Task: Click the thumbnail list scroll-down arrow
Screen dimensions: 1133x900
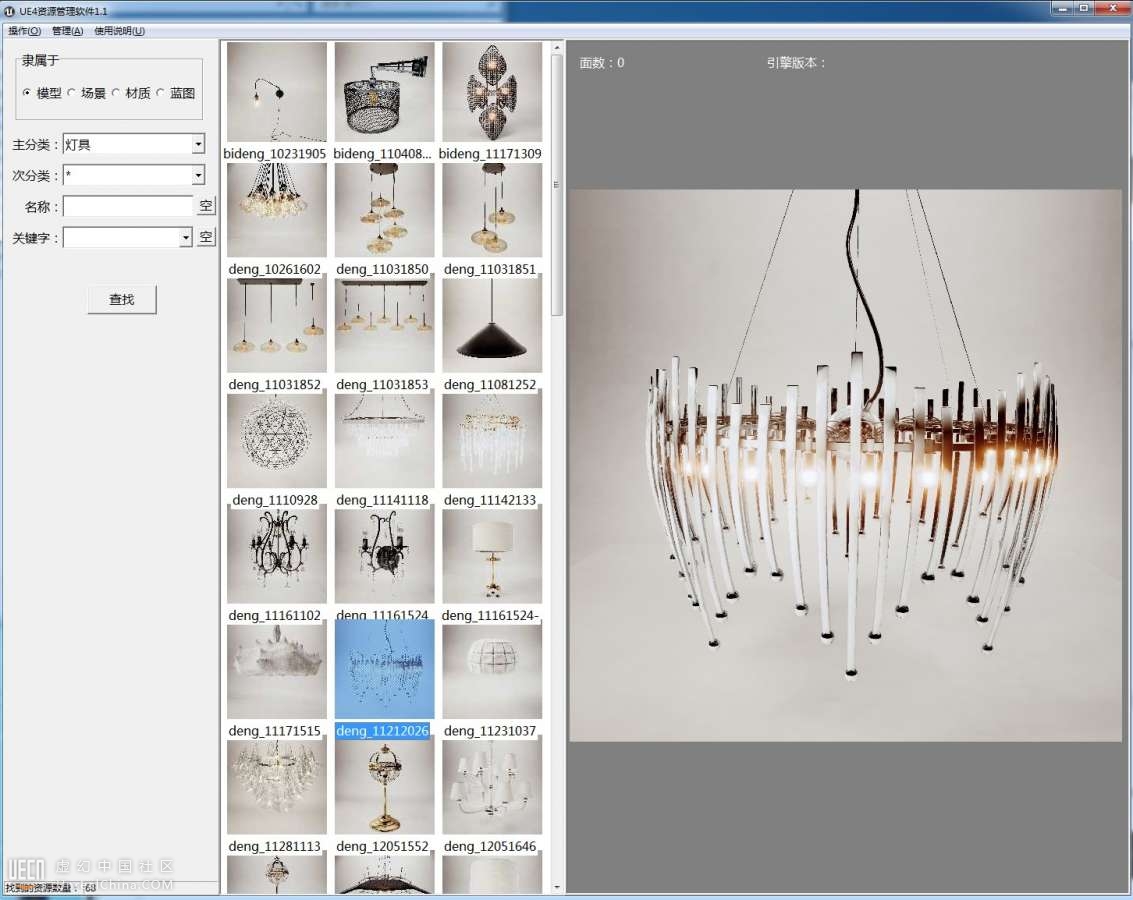Action: point(556,887)
